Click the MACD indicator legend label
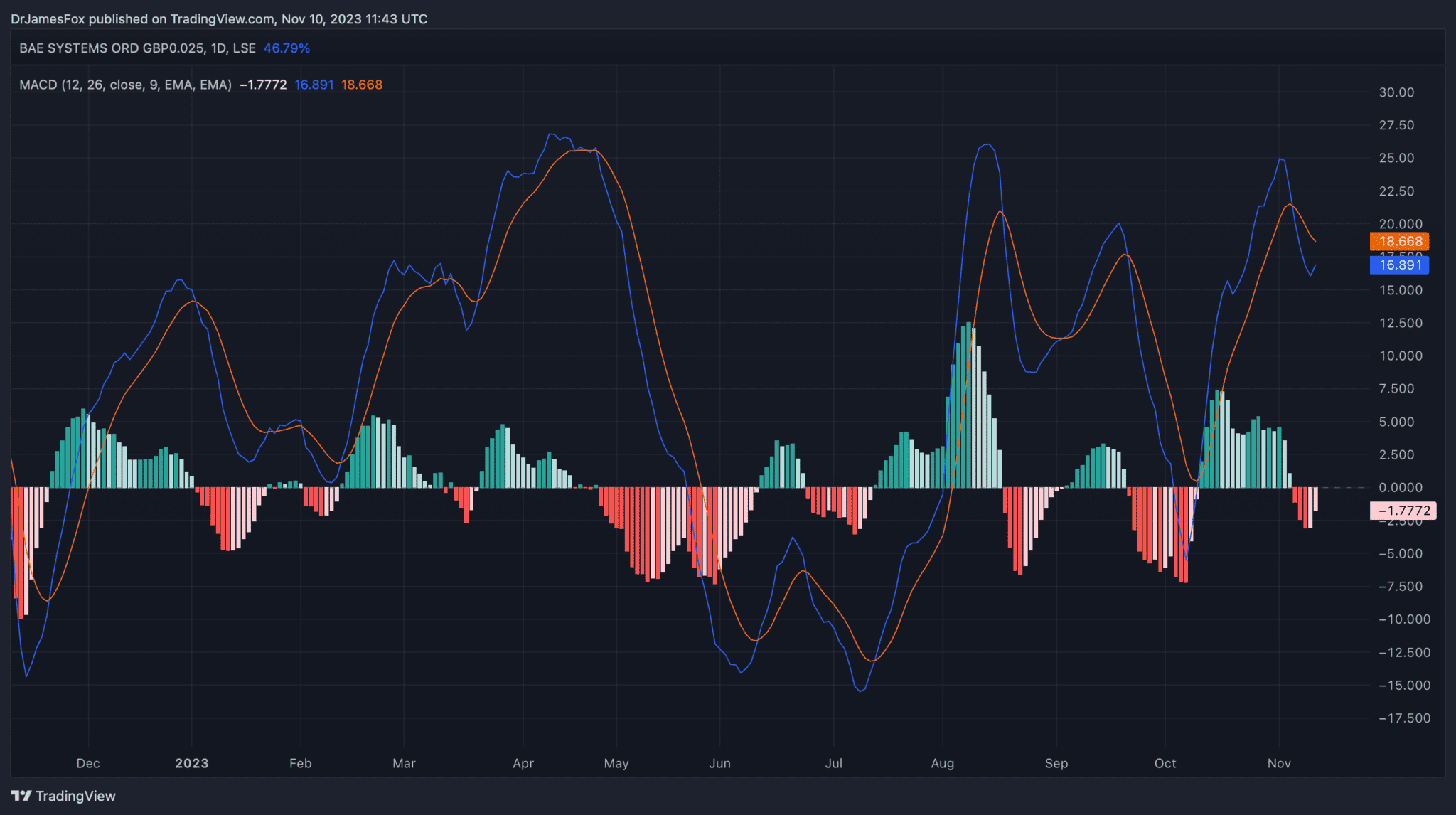The image size is (1456, 815). pos(125,85)
